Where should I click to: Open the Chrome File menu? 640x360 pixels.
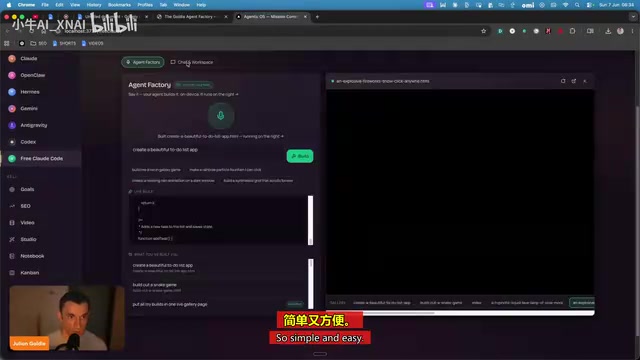coord(45,5)
